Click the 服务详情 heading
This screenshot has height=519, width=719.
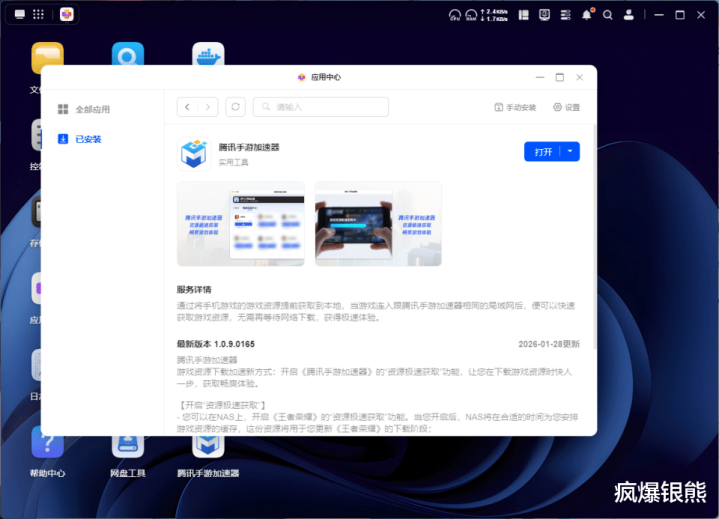point(194,289)
